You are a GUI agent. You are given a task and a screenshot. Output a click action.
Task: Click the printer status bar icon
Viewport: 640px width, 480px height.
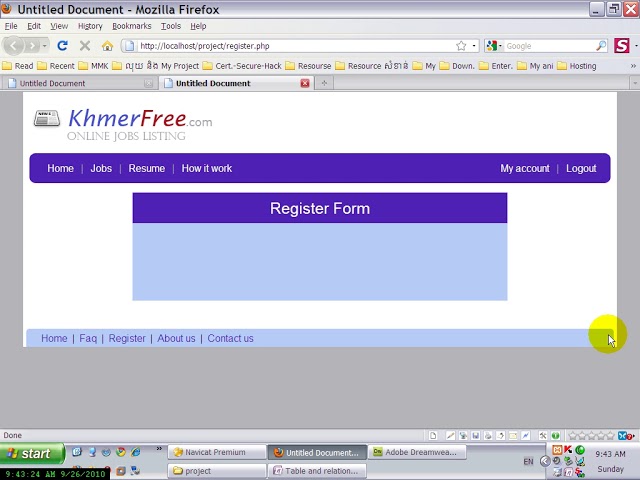tap(488, 436)
